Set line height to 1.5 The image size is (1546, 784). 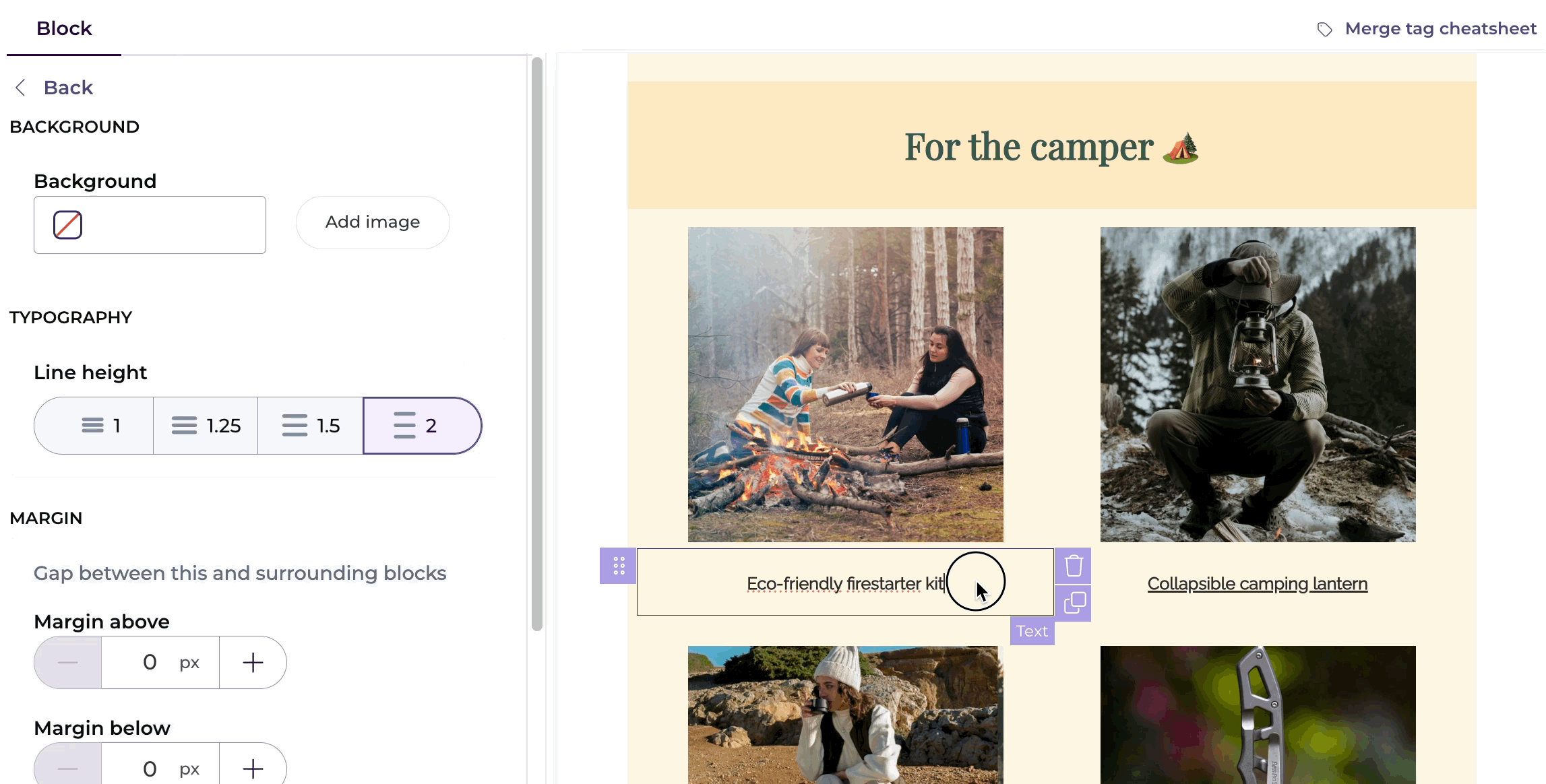311,426
